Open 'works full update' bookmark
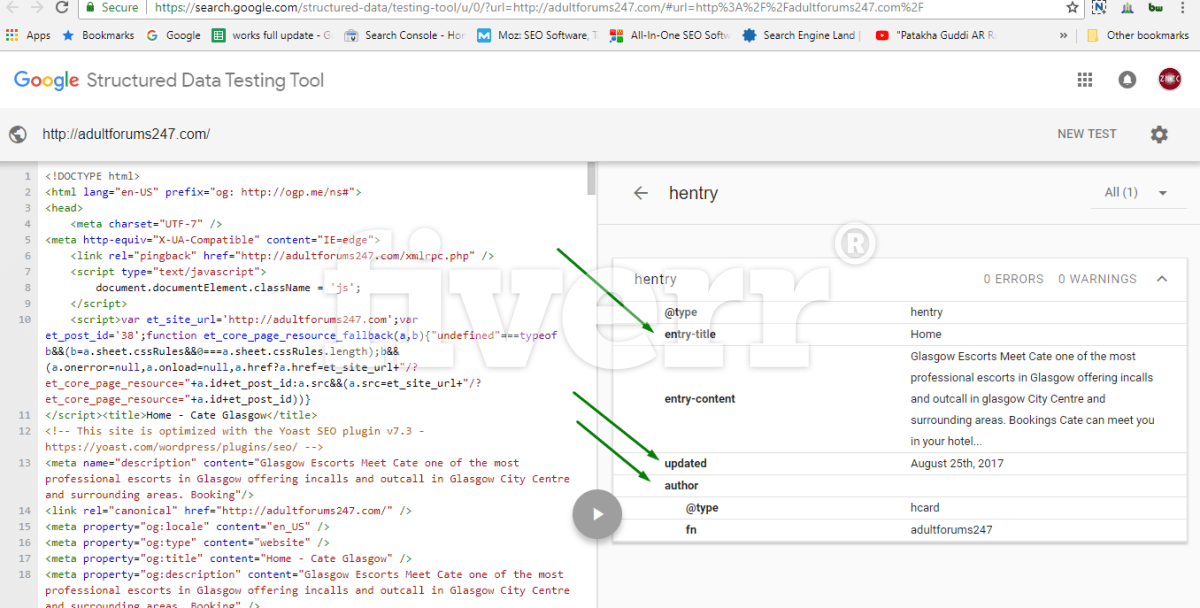This screenshot has width=1200, height=608. [272, 35]
